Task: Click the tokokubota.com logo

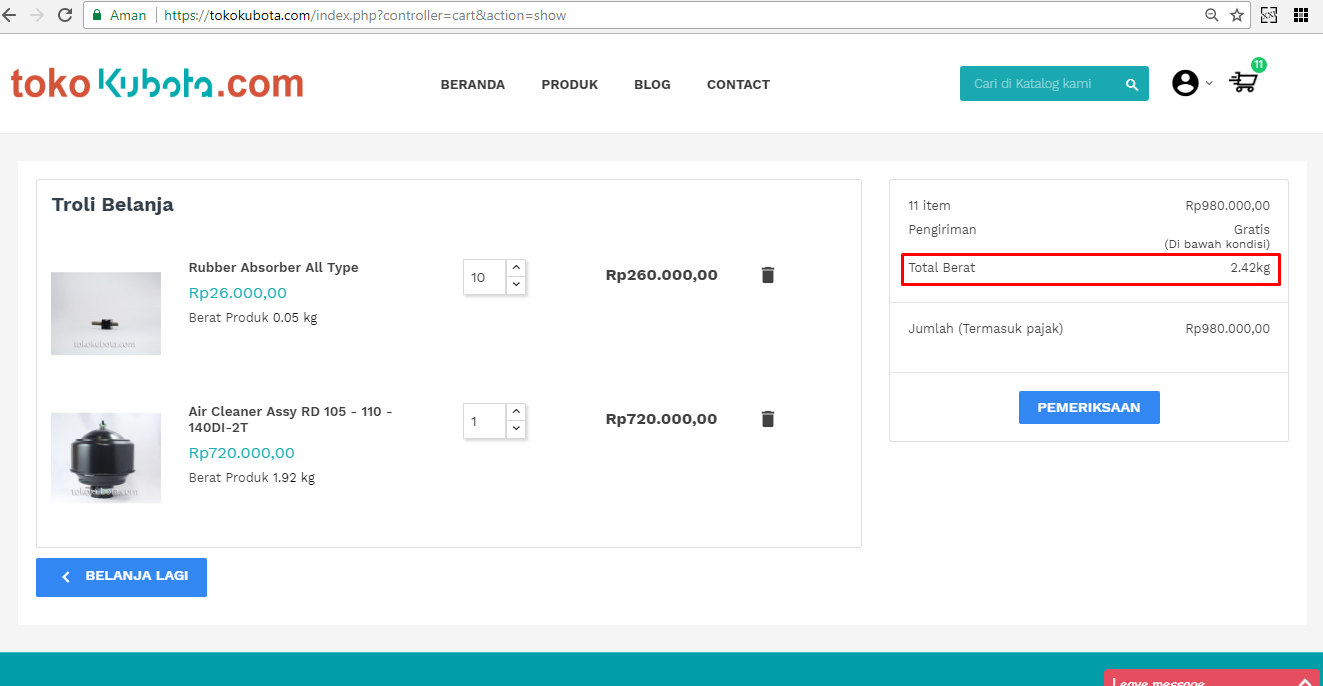Action: coord(157,84)
